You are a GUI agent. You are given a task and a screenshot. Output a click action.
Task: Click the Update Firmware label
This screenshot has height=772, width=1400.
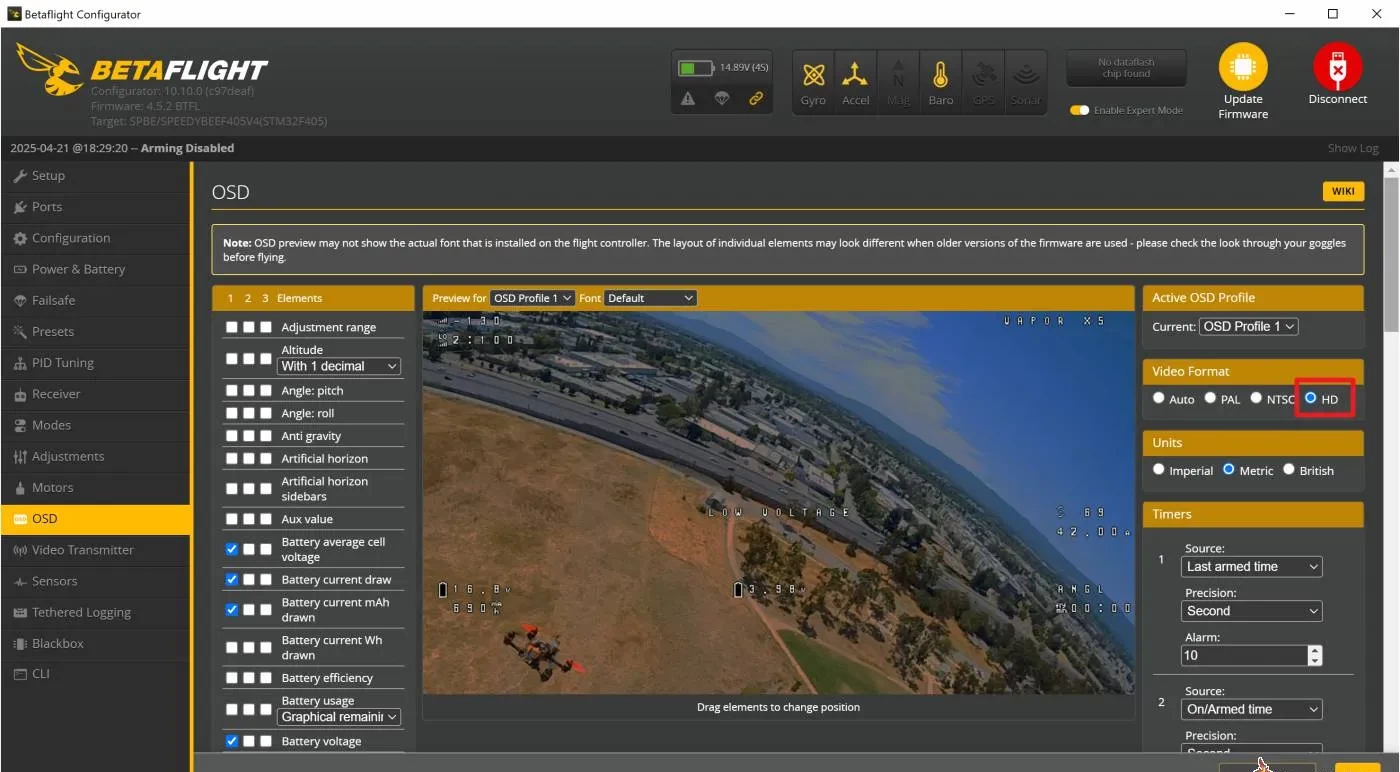coord(1243,106)
